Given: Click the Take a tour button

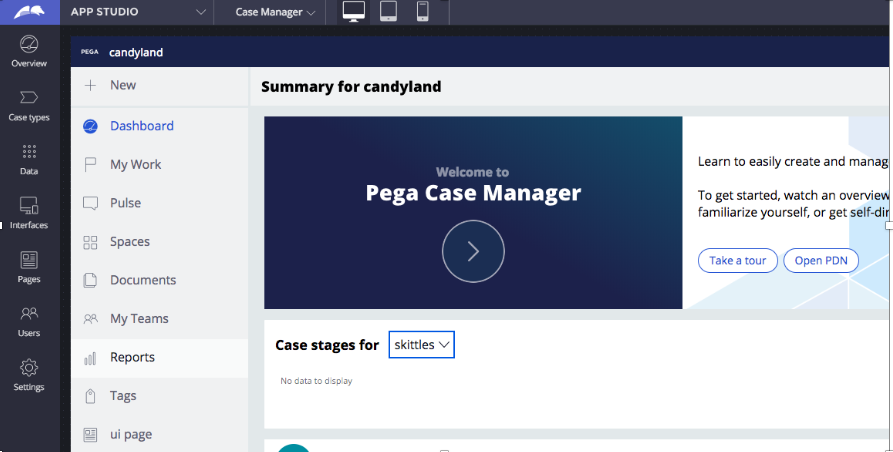Looking at the screenshot, I should 738,261.
